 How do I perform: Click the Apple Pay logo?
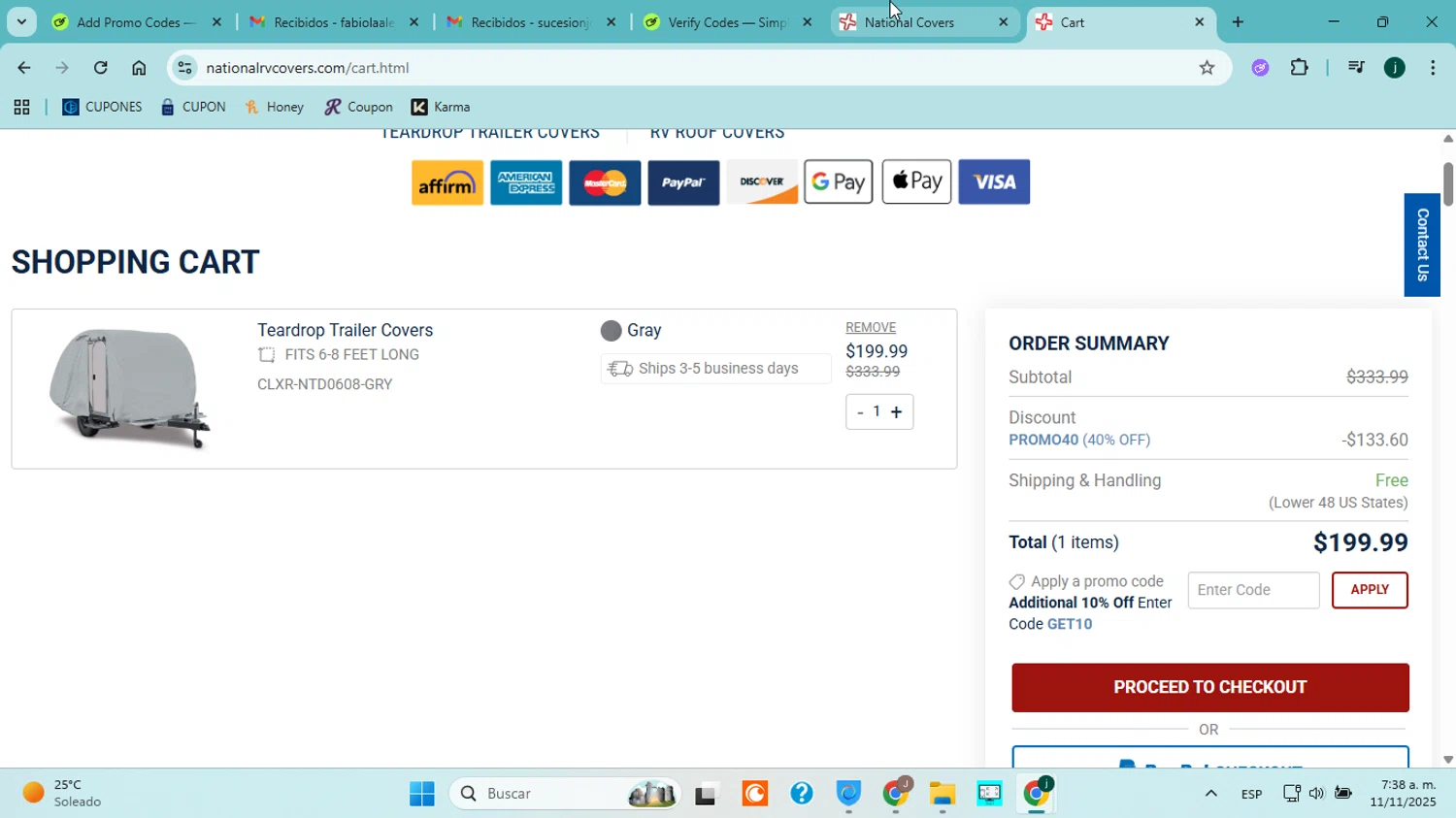(x=916, y=182)
